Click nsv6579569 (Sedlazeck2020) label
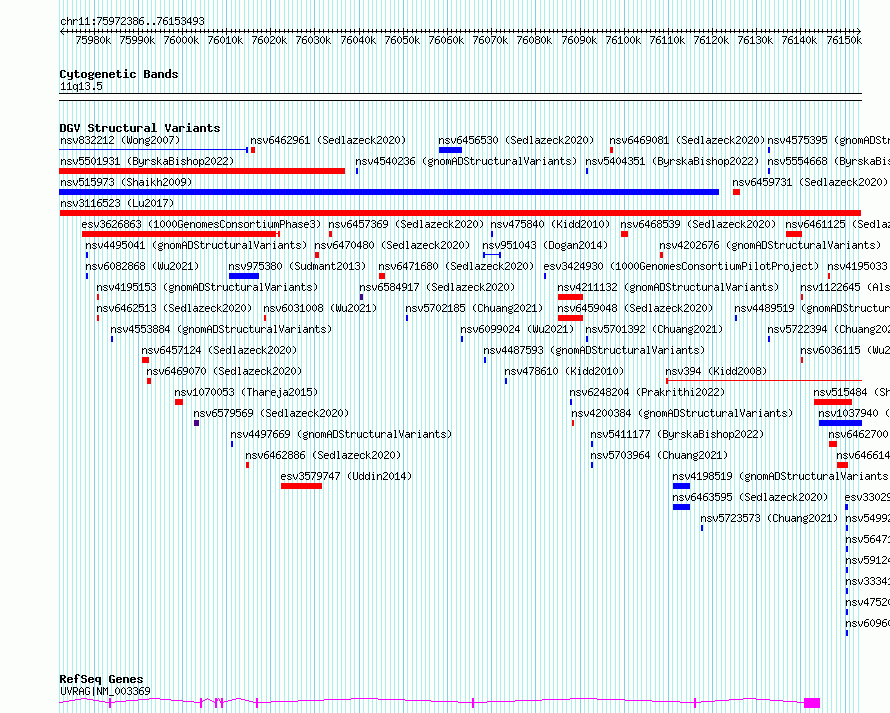The width and height of the screenshot is (890, 713). [x=271, y=413]
